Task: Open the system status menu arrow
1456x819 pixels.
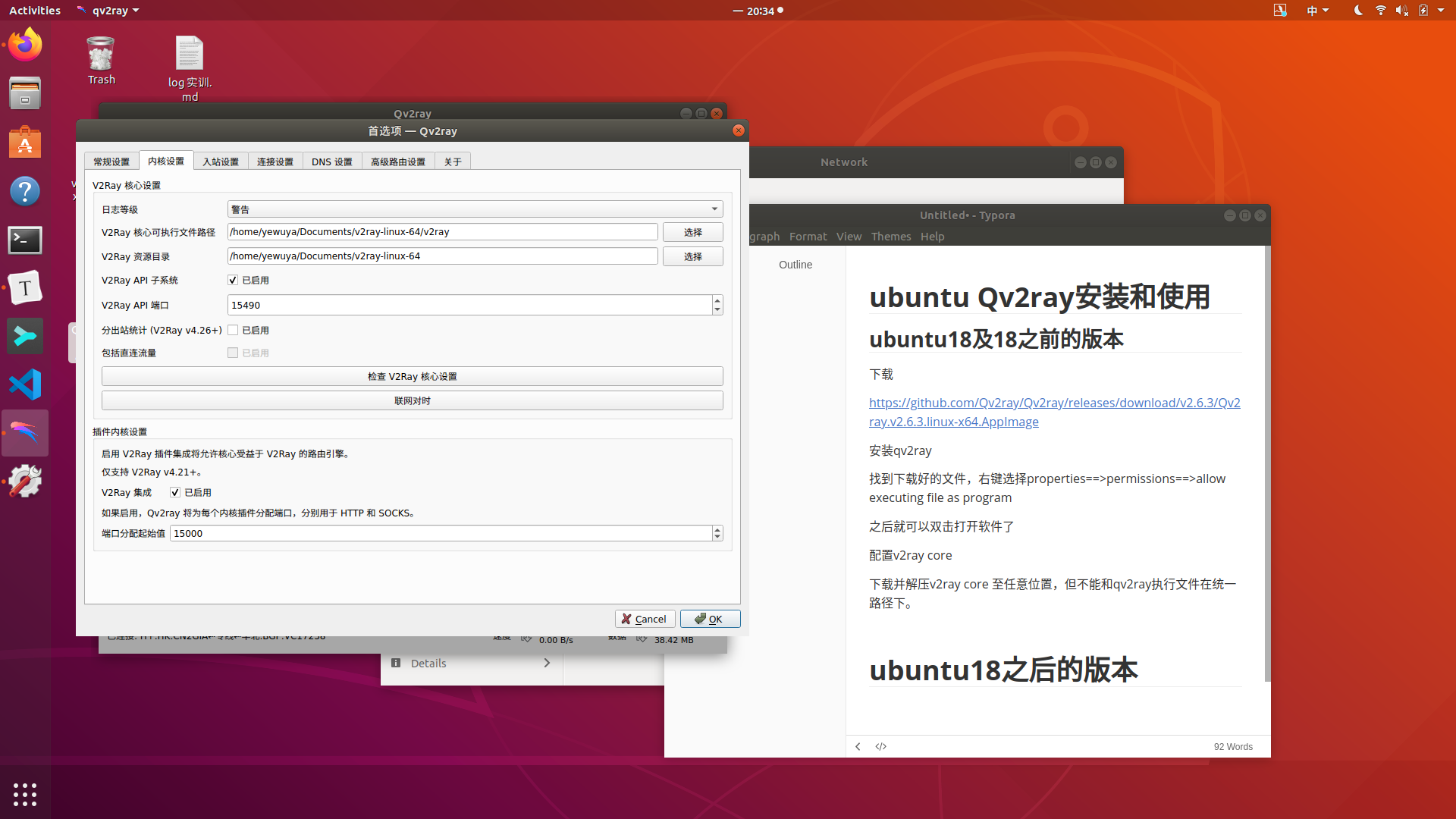Action: point(1440,11)
